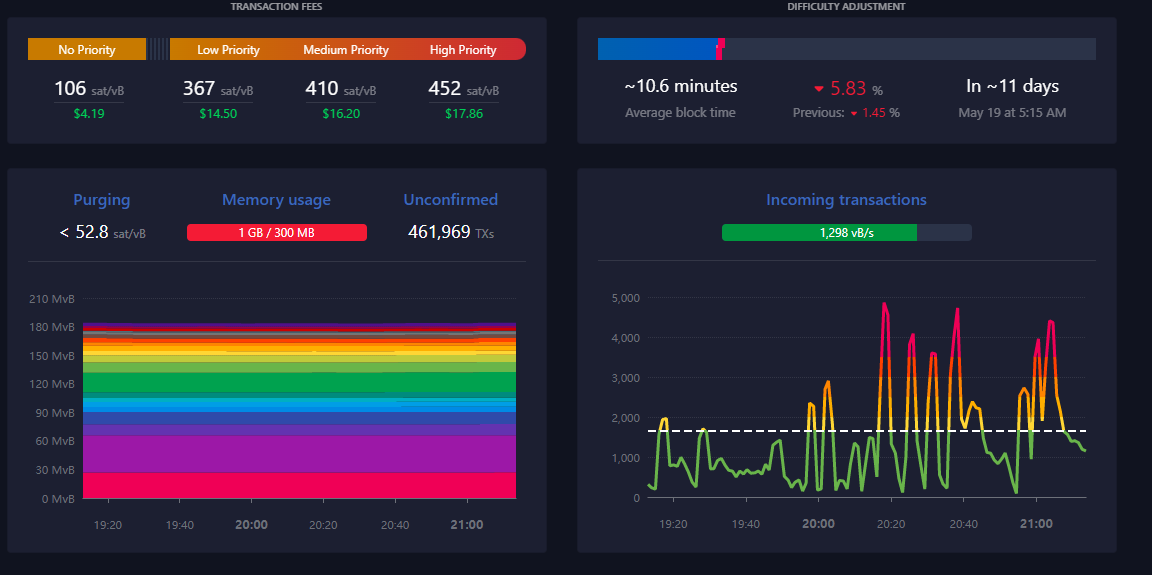1152x575 pixels.
Task: Select the 452 sat/vB fee value
Action: (x=464, y=90)
